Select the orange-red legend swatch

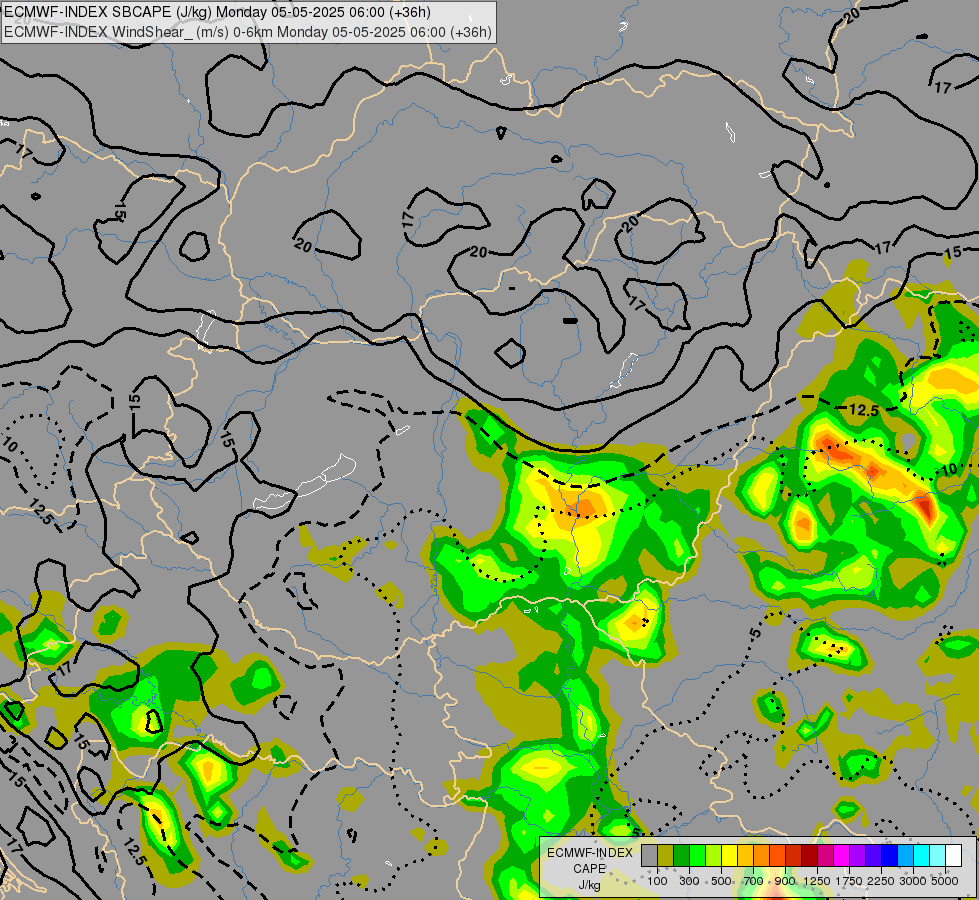tap(777, 855)
